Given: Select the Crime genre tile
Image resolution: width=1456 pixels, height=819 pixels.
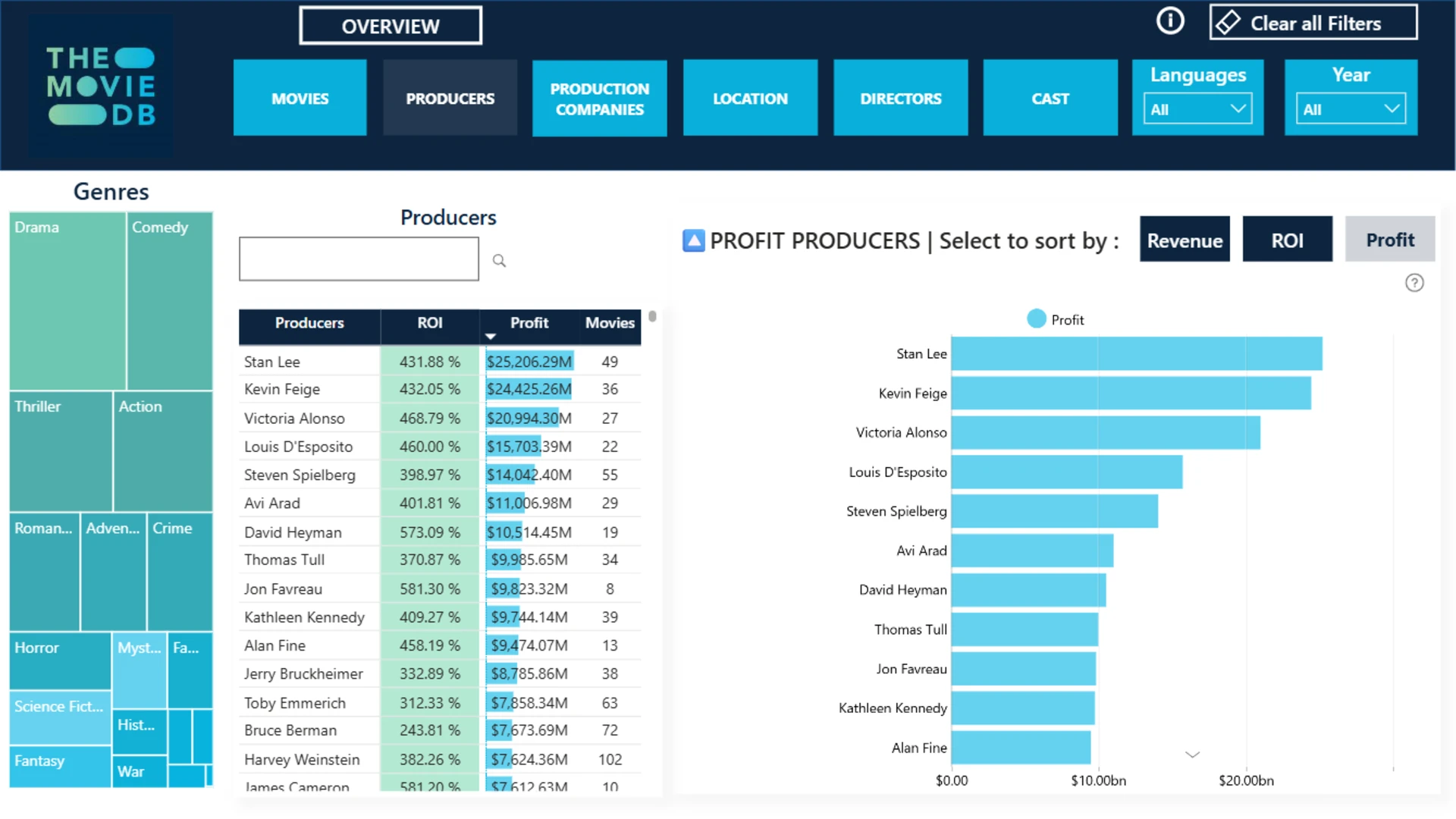Looking at the screenshot, I should (x=180, y=572).
